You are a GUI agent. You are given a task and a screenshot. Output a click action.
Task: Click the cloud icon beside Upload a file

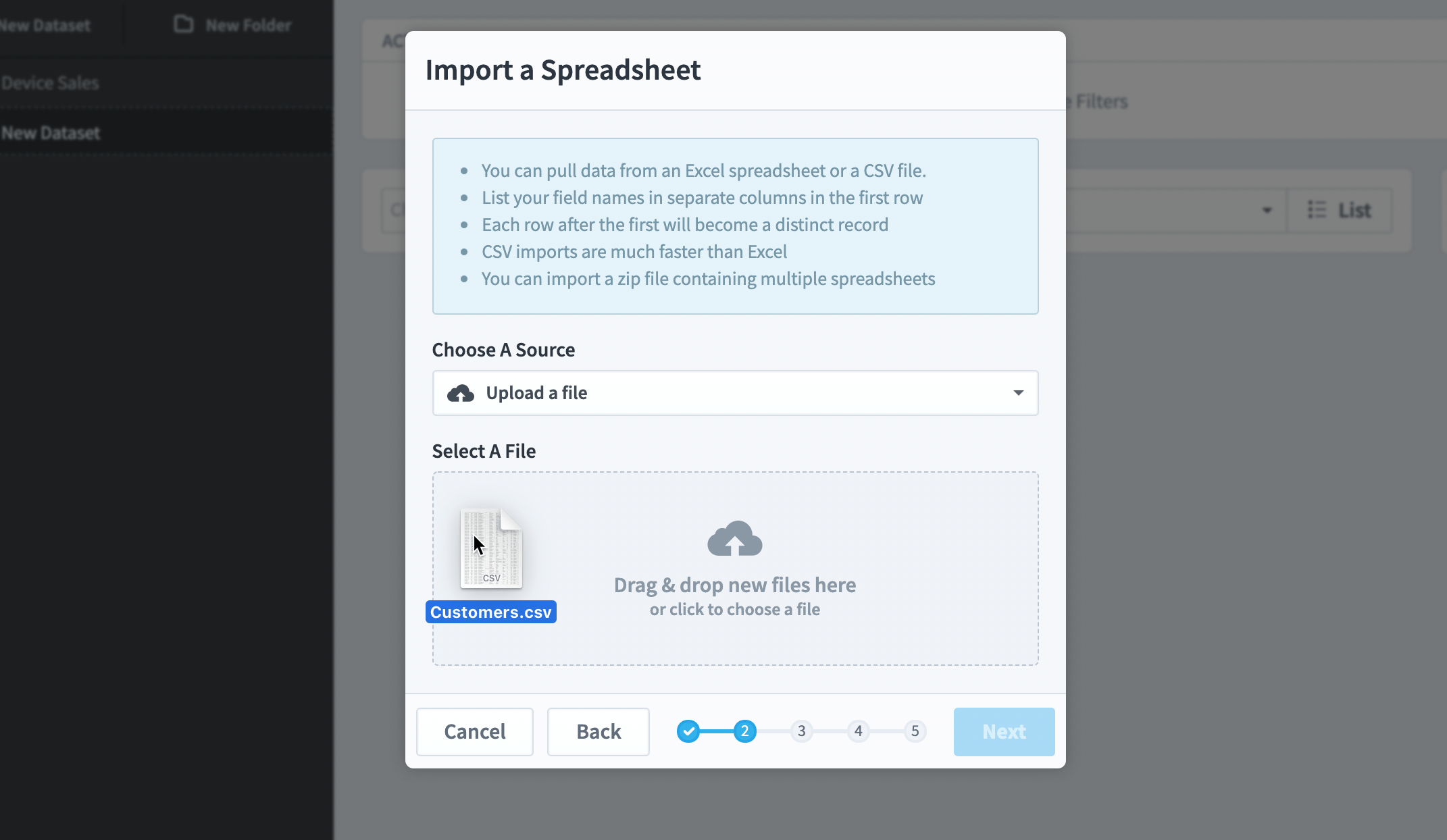click(x=461, y=393)
